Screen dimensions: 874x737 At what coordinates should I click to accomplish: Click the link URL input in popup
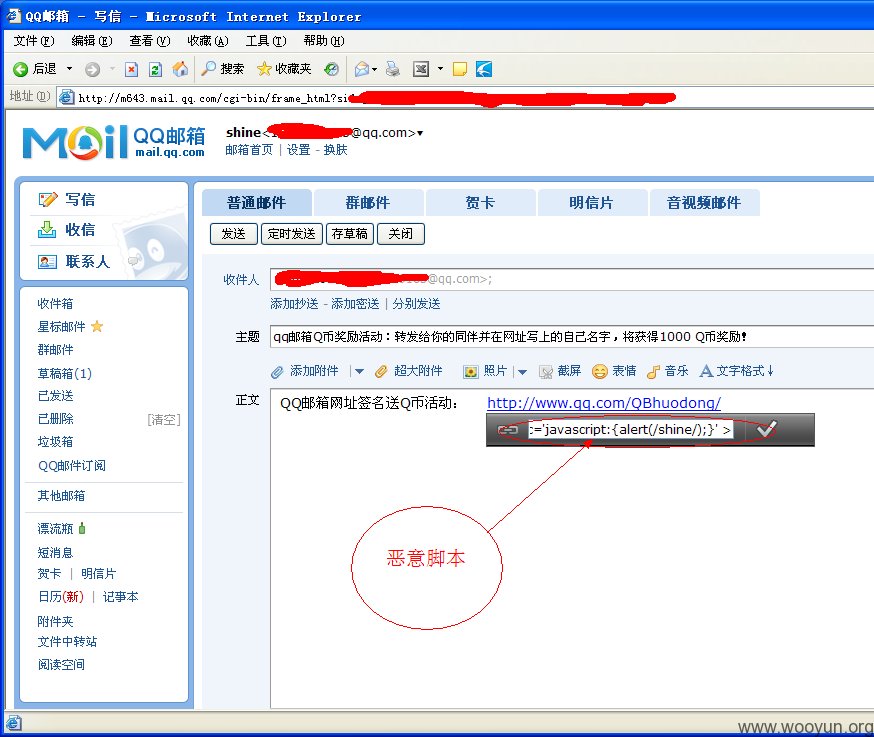coord(630,430)
